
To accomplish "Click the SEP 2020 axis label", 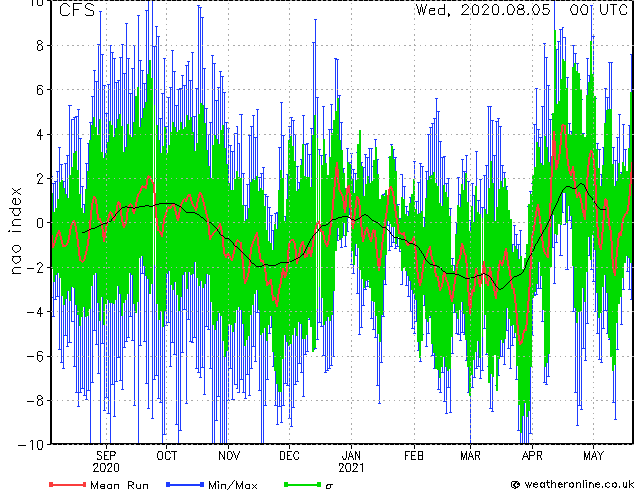I will pos(106,462).
